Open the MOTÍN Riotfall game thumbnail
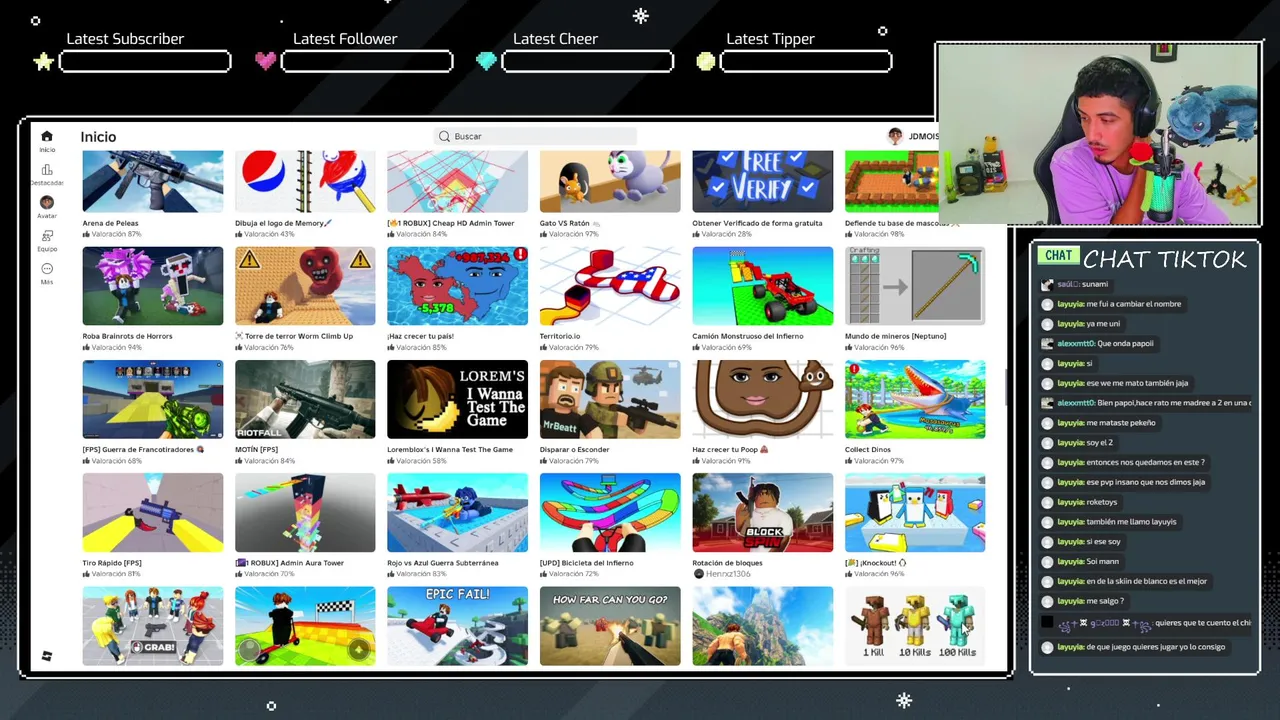The width and height of the screenshot is (1280, 720). click(305, 399)
